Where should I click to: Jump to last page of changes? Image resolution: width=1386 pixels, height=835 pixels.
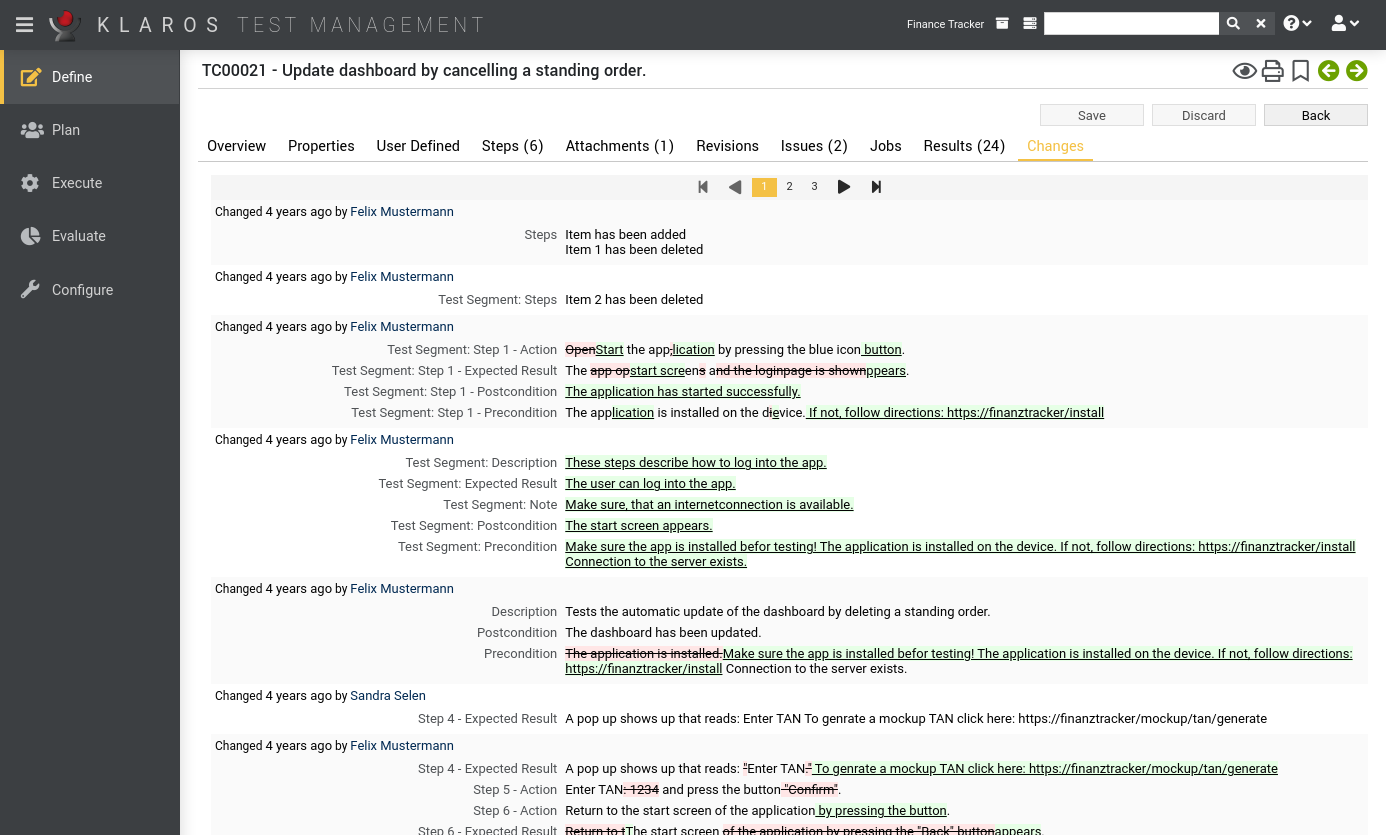(876, 187)
